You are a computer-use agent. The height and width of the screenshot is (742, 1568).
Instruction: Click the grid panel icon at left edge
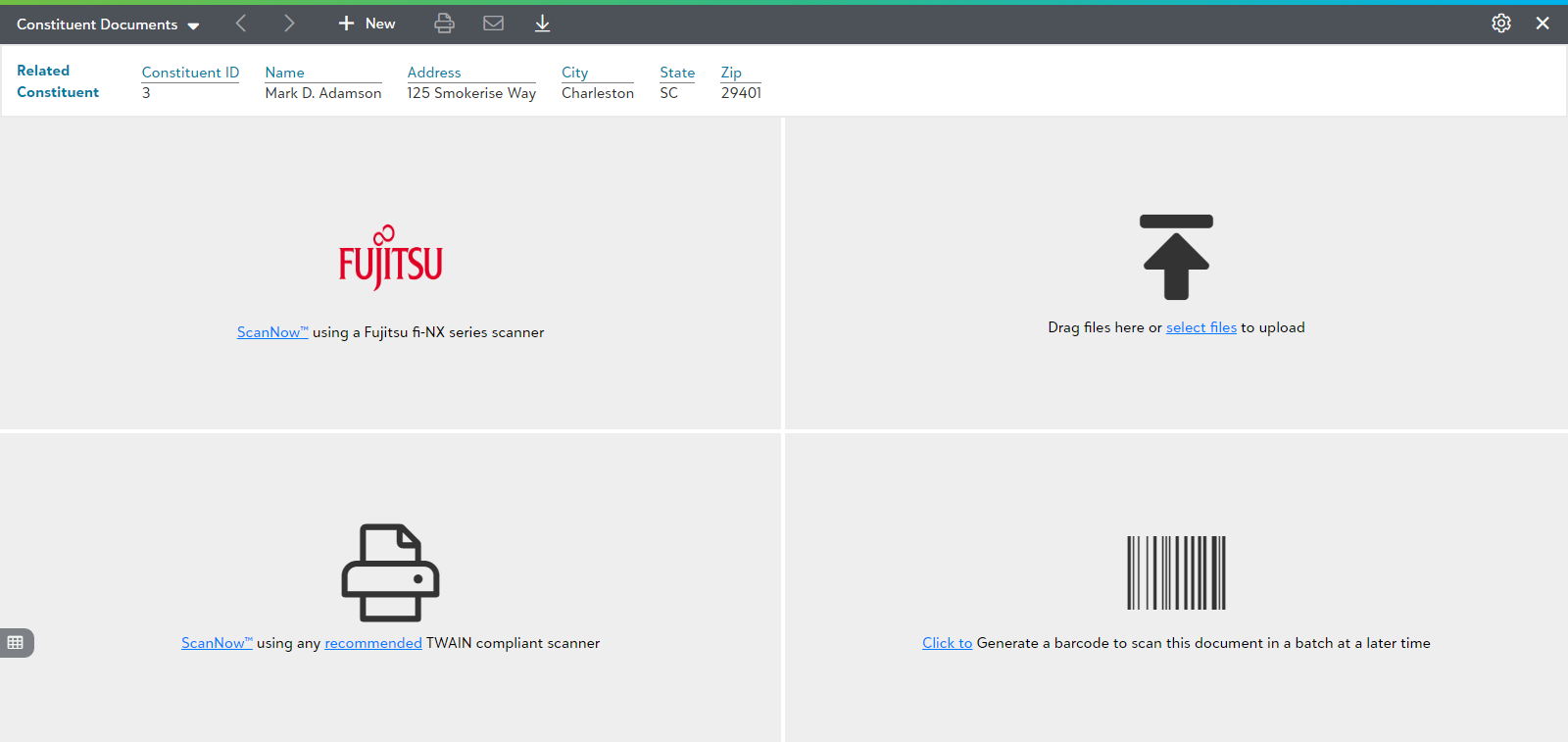pyautogui.click(x=16, y=643)
